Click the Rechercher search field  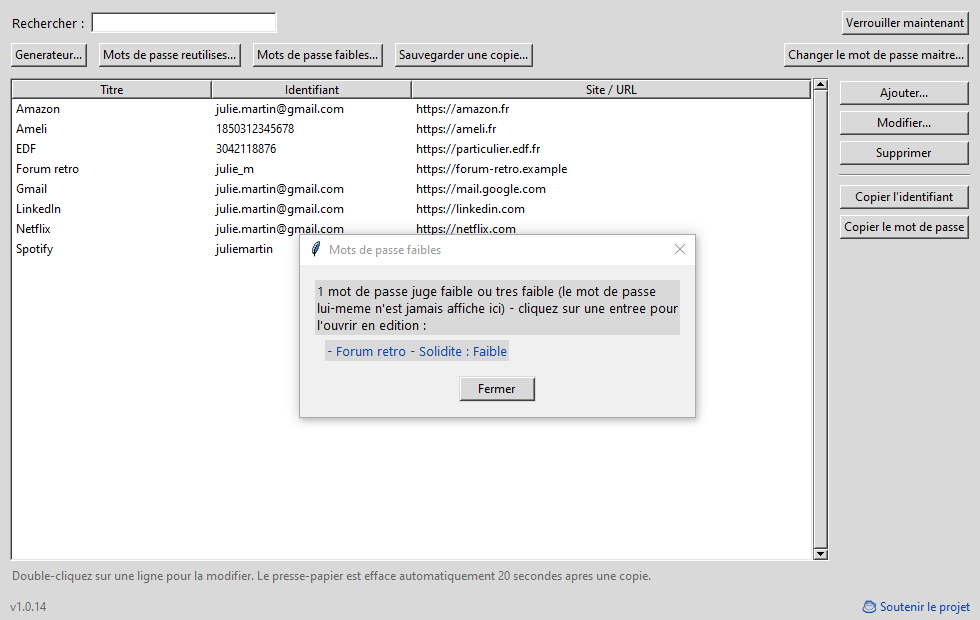pos(184,23)
